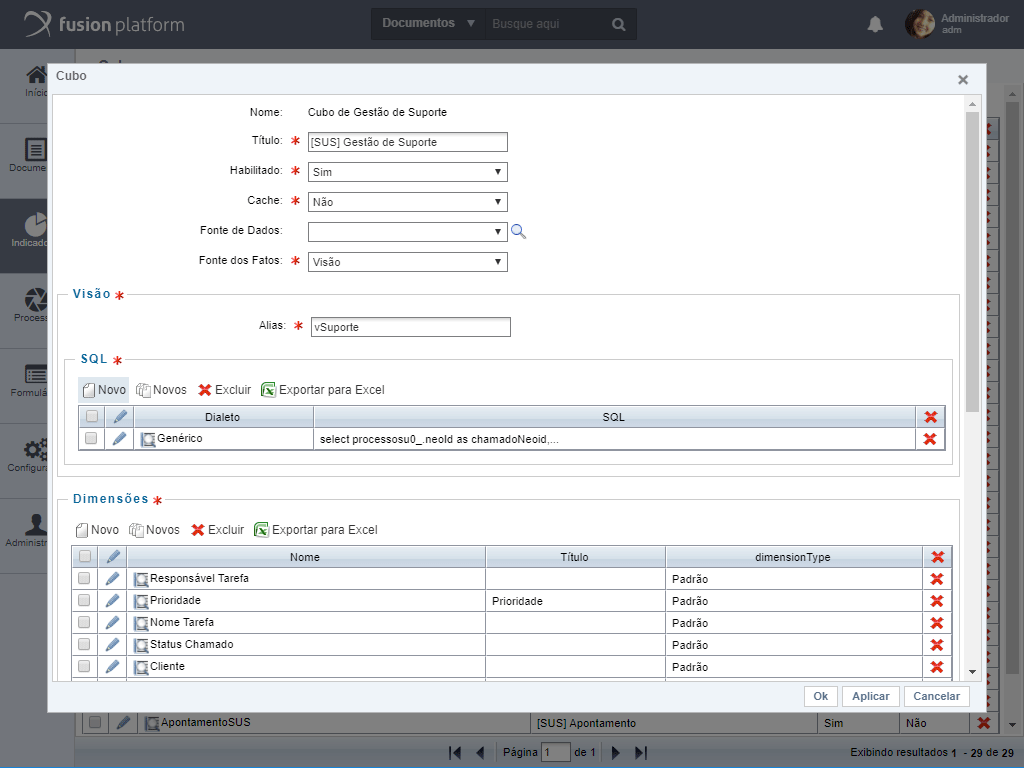Image resolution: width=1024 pixels, height=768 pixels.
Task: Click the Cancelar button
Action: pyautogui.click(x=936, y=696)
